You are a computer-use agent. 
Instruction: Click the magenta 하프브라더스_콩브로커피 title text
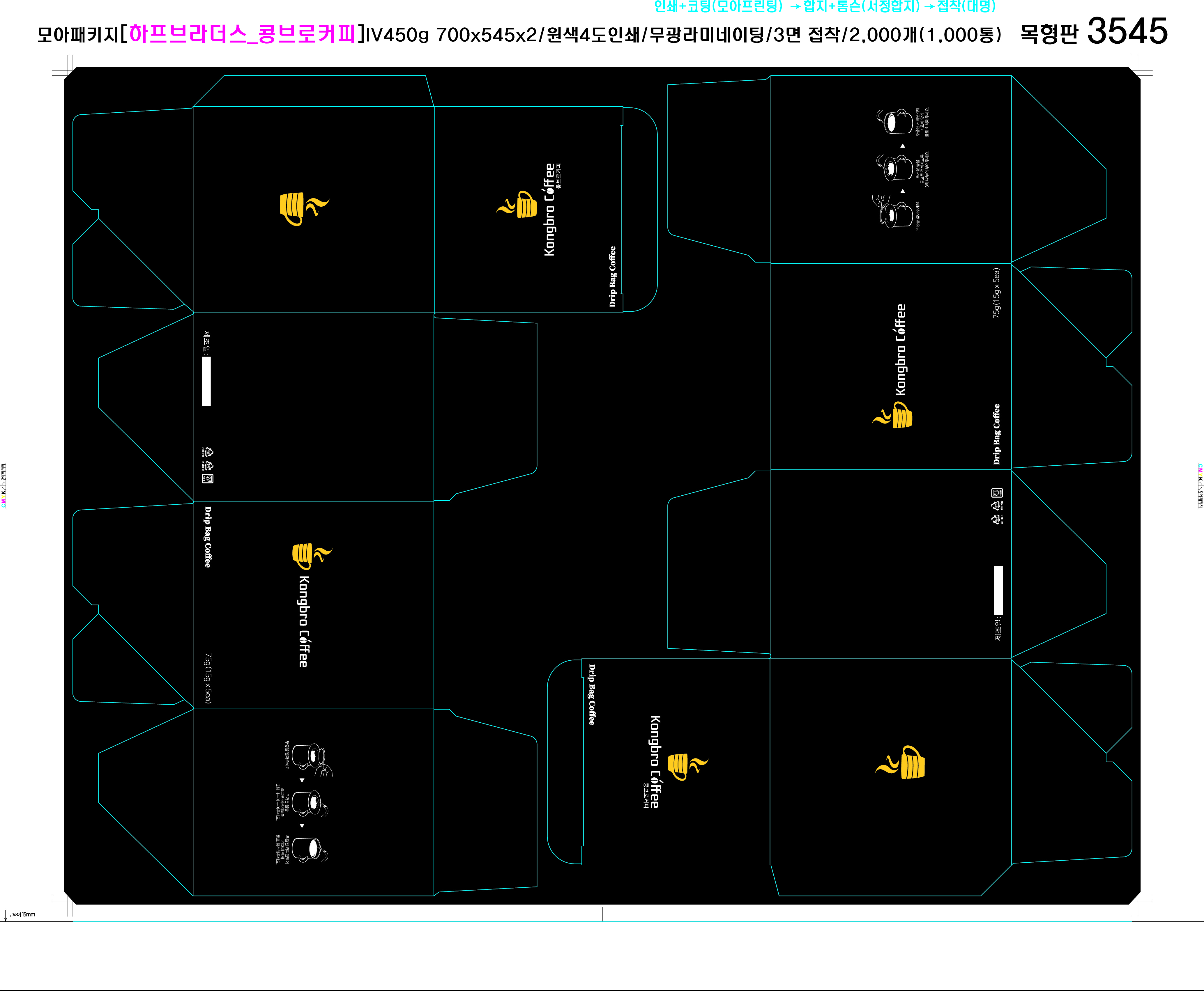pyautogui.click(x=243, y=34)
